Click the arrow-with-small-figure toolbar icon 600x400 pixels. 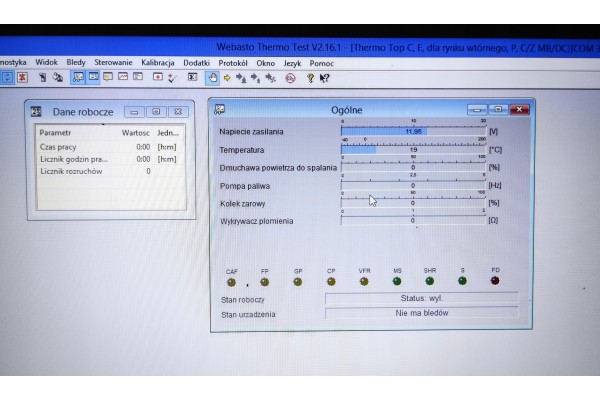(x=256, y=78)
